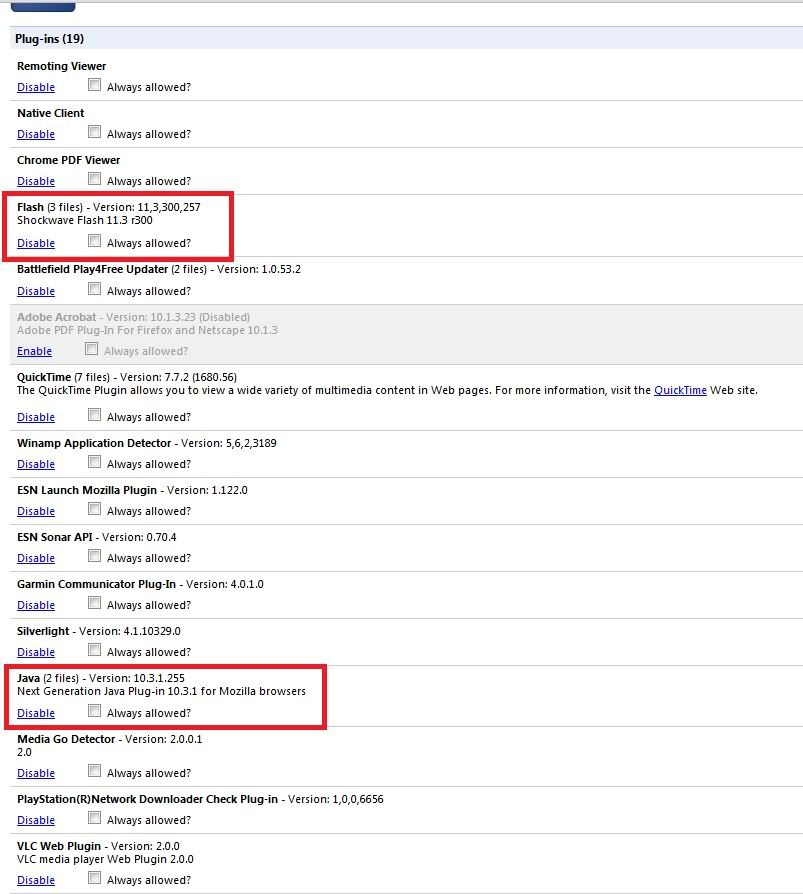Toggle Always allowed for VLC Web Plugin
The width and height of the screenshot is (803, 894).
pyautogui.click(x=95, y=878)
